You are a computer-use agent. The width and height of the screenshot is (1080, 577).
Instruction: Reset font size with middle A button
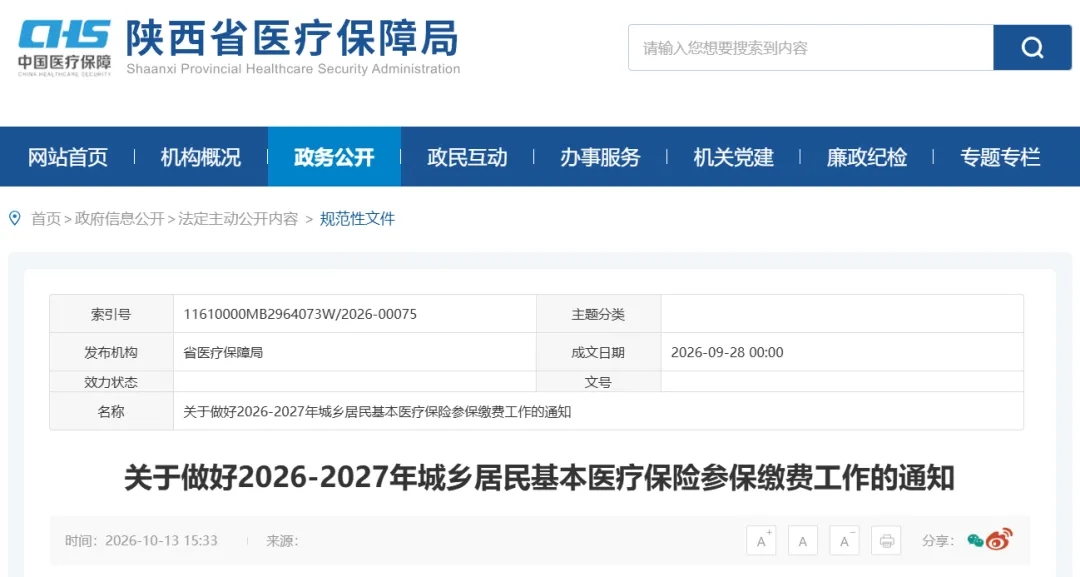tap(802, 541)
